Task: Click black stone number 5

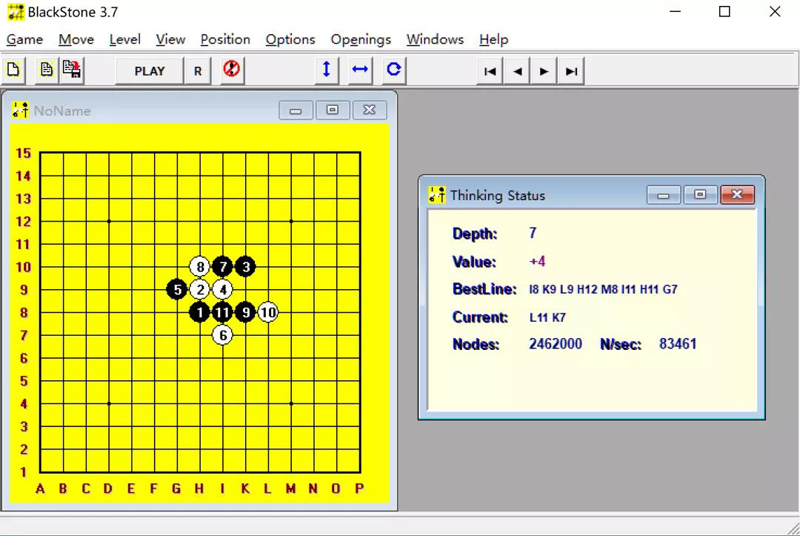Action: coord(177,290)
